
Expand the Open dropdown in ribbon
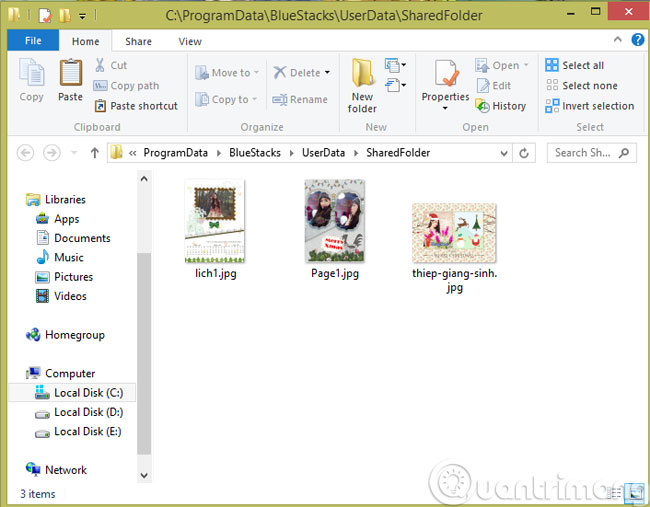526,65
